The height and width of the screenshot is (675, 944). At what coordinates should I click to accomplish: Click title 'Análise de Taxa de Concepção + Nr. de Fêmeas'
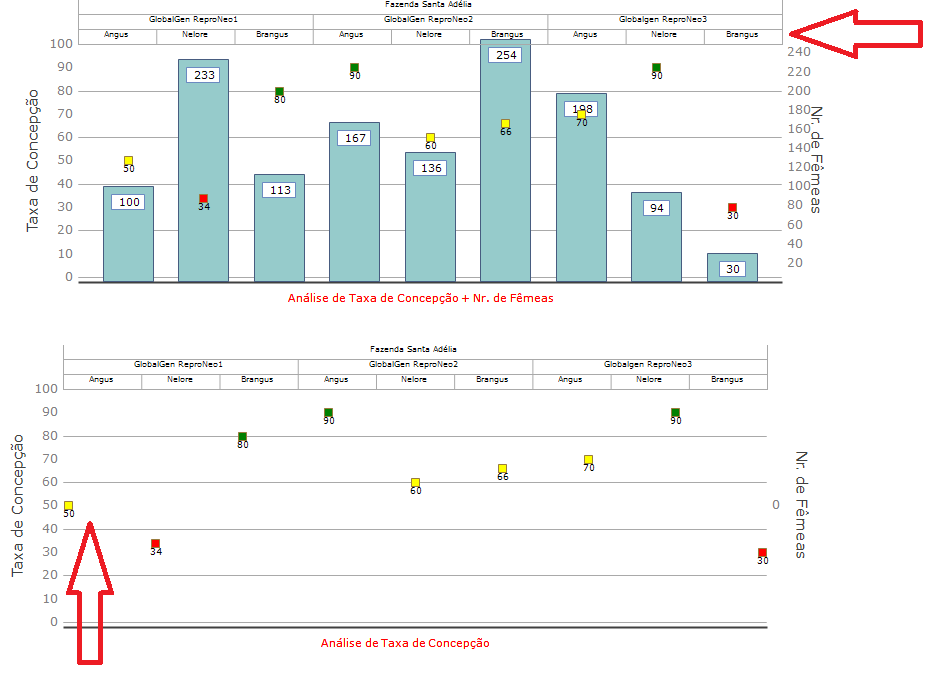(420, 298)
